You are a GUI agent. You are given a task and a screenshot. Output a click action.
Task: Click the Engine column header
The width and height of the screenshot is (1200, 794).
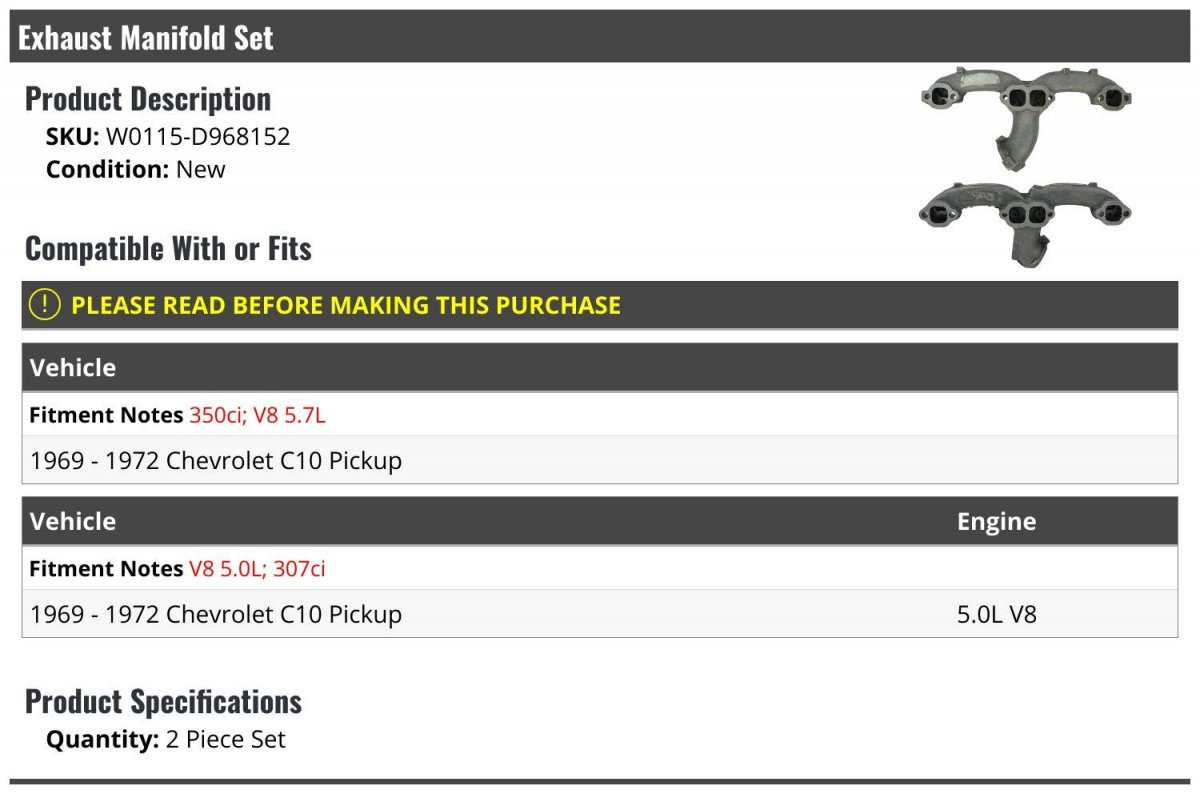pos(996,521)
